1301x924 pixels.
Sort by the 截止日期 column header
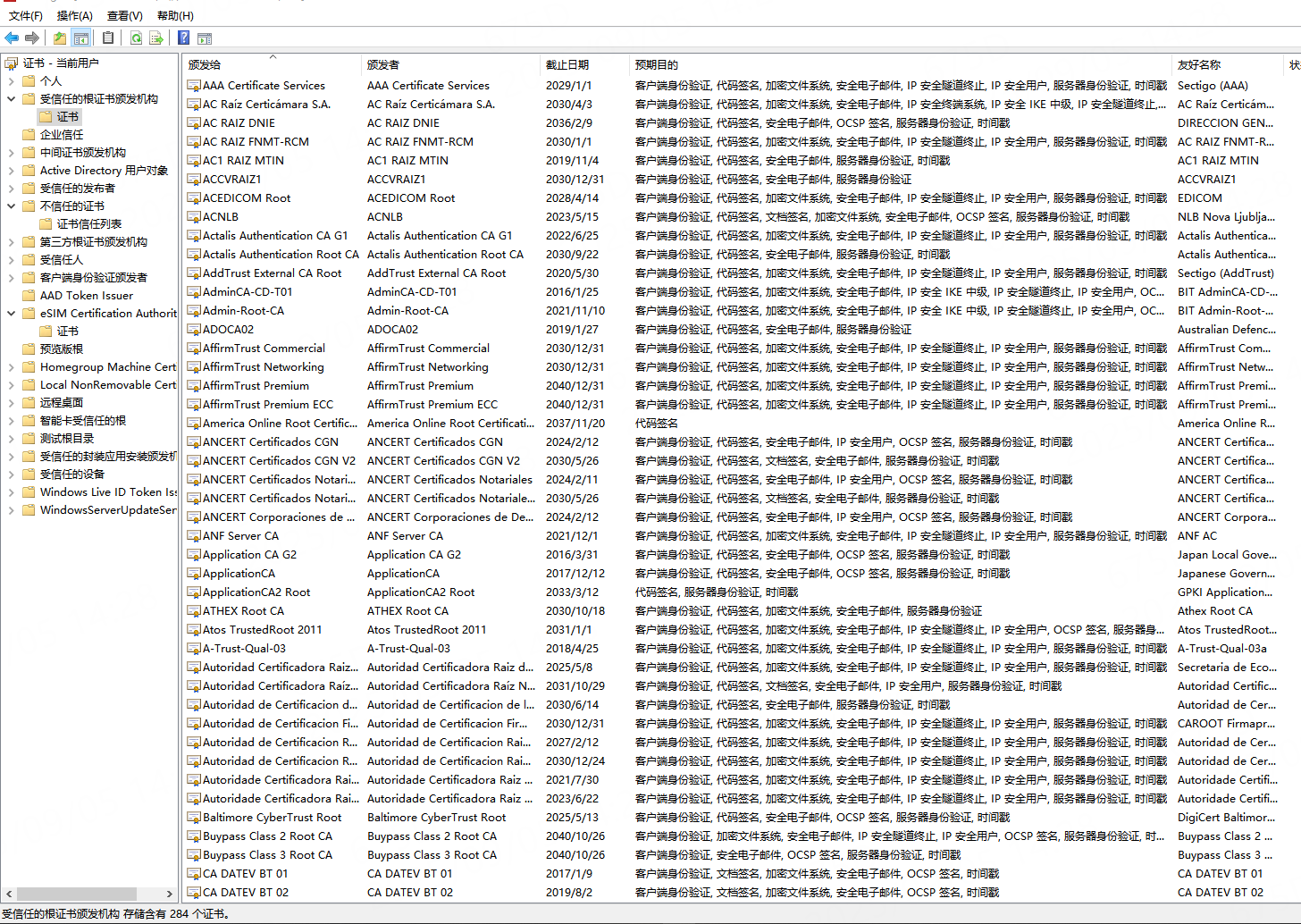[584, 64]
